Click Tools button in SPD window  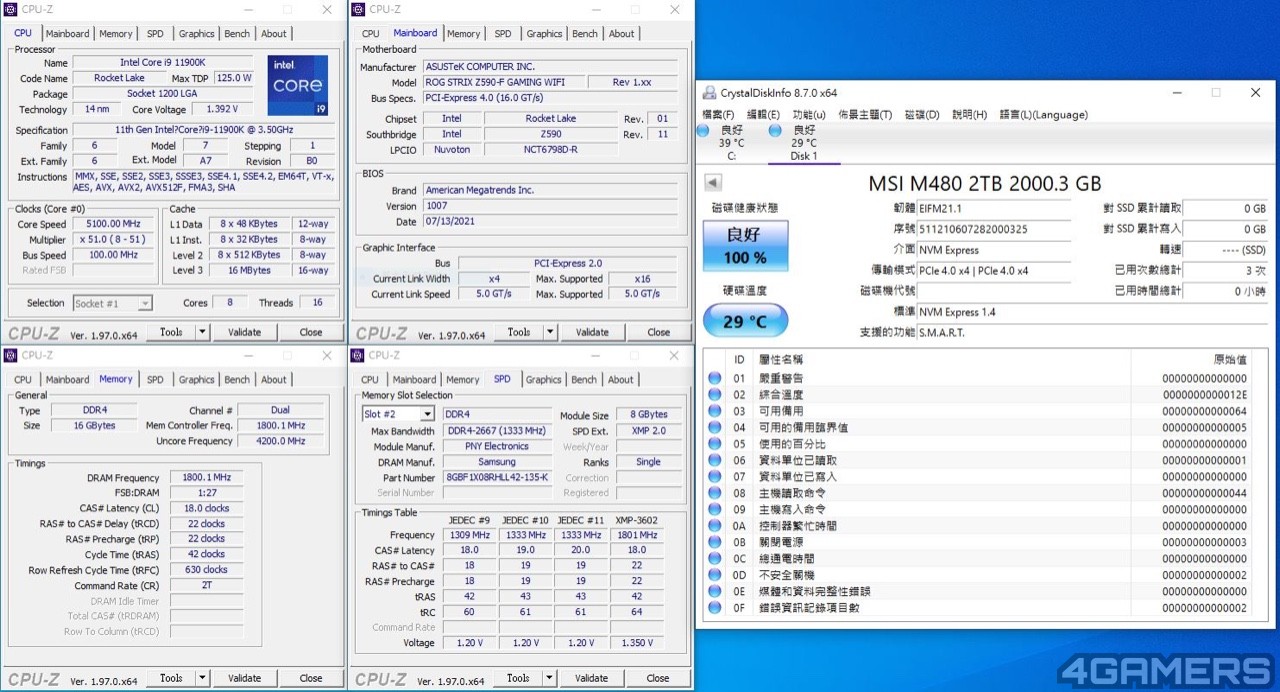pyautogui.click(x=518, y=678)
